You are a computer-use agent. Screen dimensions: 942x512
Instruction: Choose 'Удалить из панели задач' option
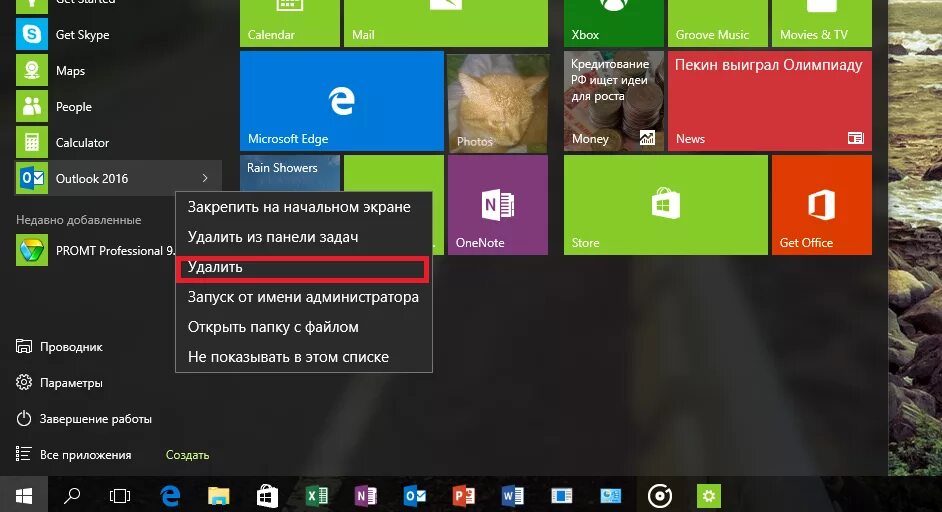303,237
